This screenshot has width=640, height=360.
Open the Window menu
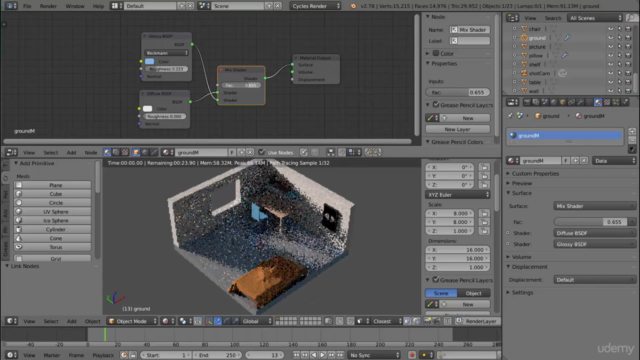(75, 6)
